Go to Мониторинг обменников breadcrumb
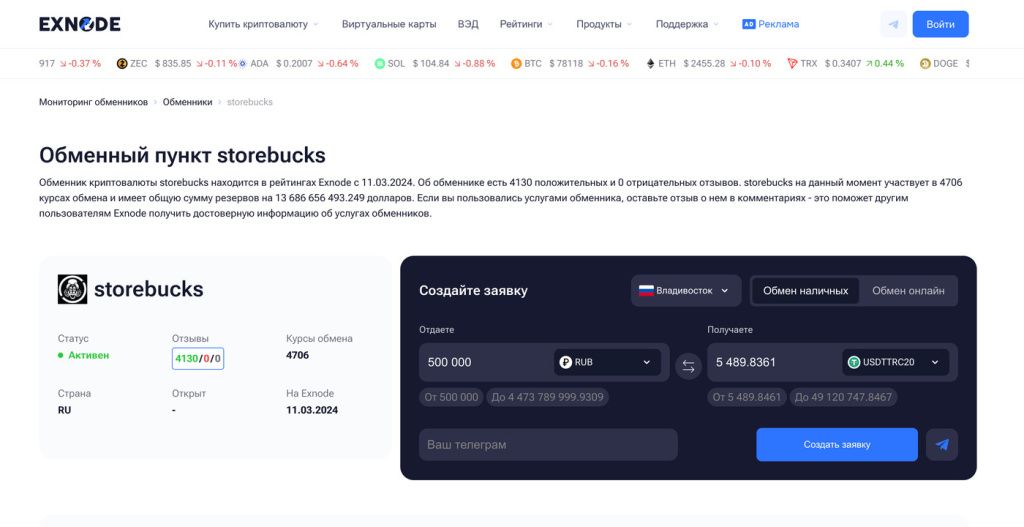The width and height of the screenshot is (1024, 527). (93, 102)
